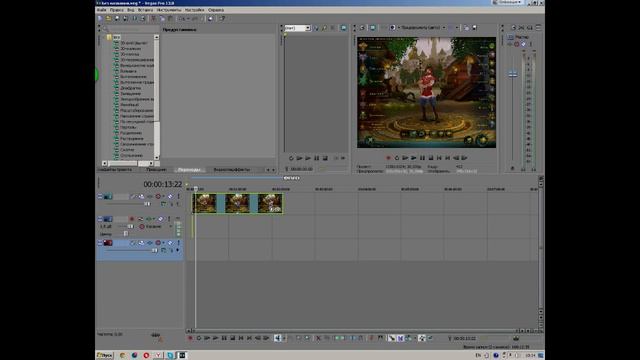This screenshot has height=360, width=640.
Task: Open the Yandex icon in the taskbar
Action: click(158, 356)
